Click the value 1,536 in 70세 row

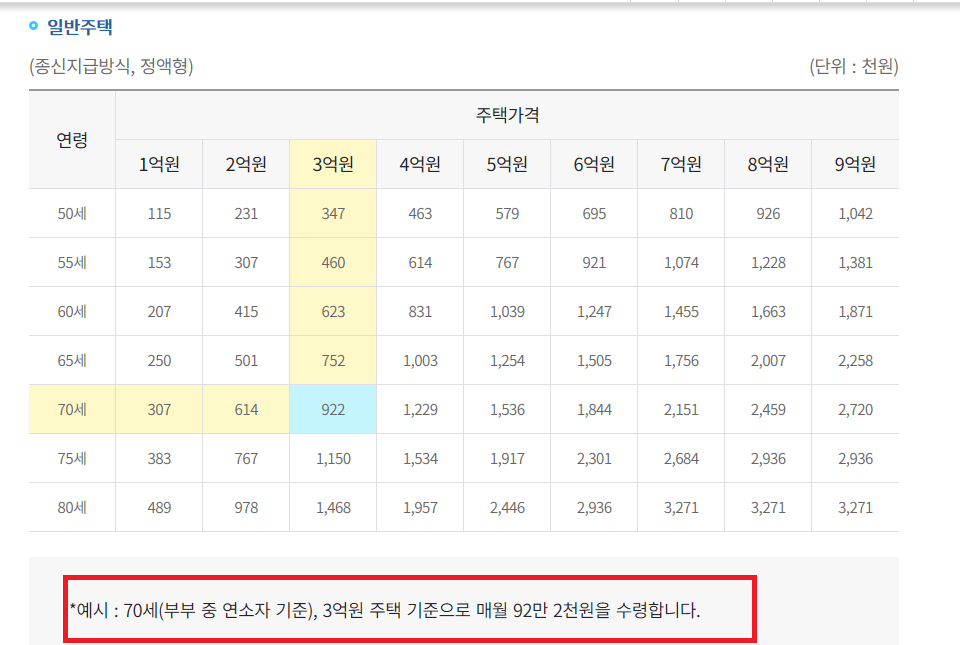(507, 409)
